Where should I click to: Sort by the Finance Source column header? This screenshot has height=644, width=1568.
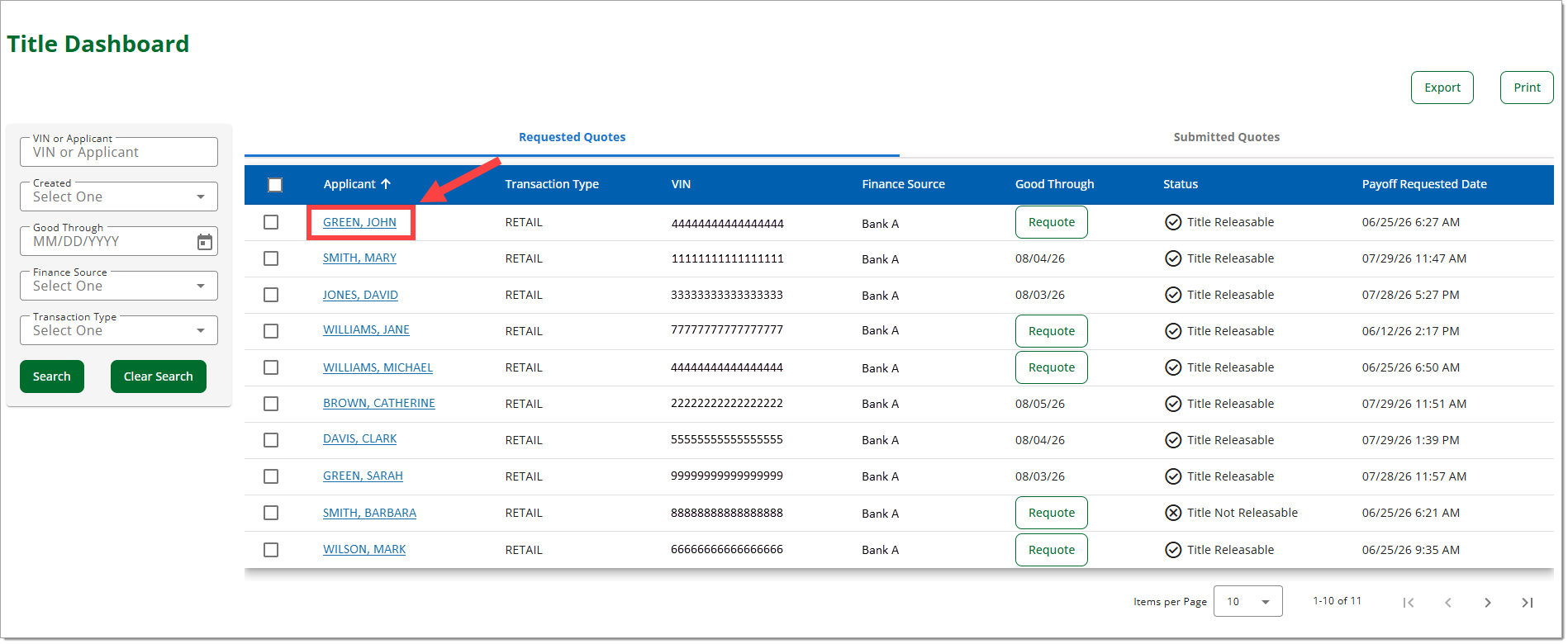point(903,184)
